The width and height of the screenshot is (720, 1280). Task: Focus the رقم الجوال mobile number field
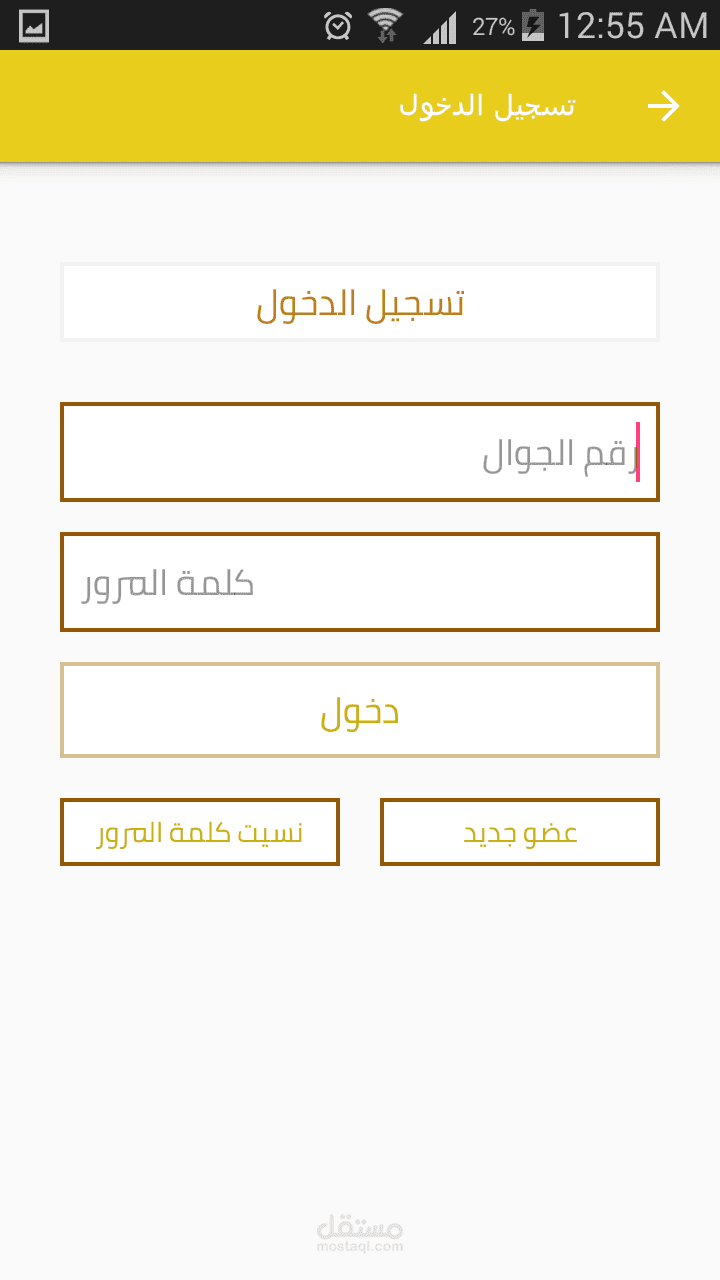pos(360,452)
